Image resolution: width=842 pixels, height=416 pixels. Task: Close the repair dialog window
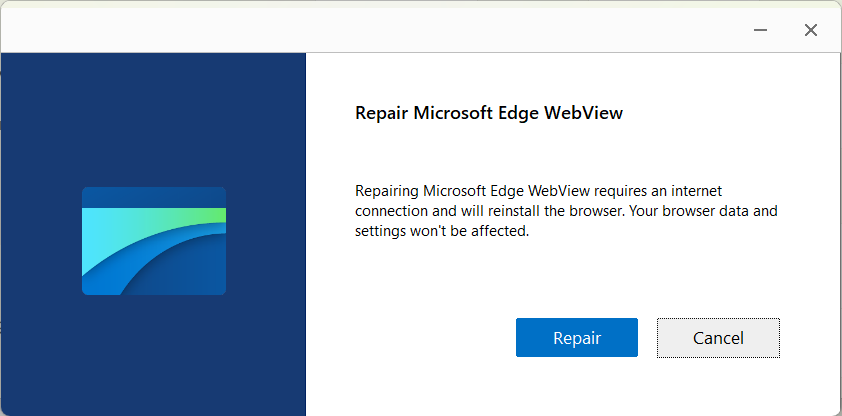811,30
